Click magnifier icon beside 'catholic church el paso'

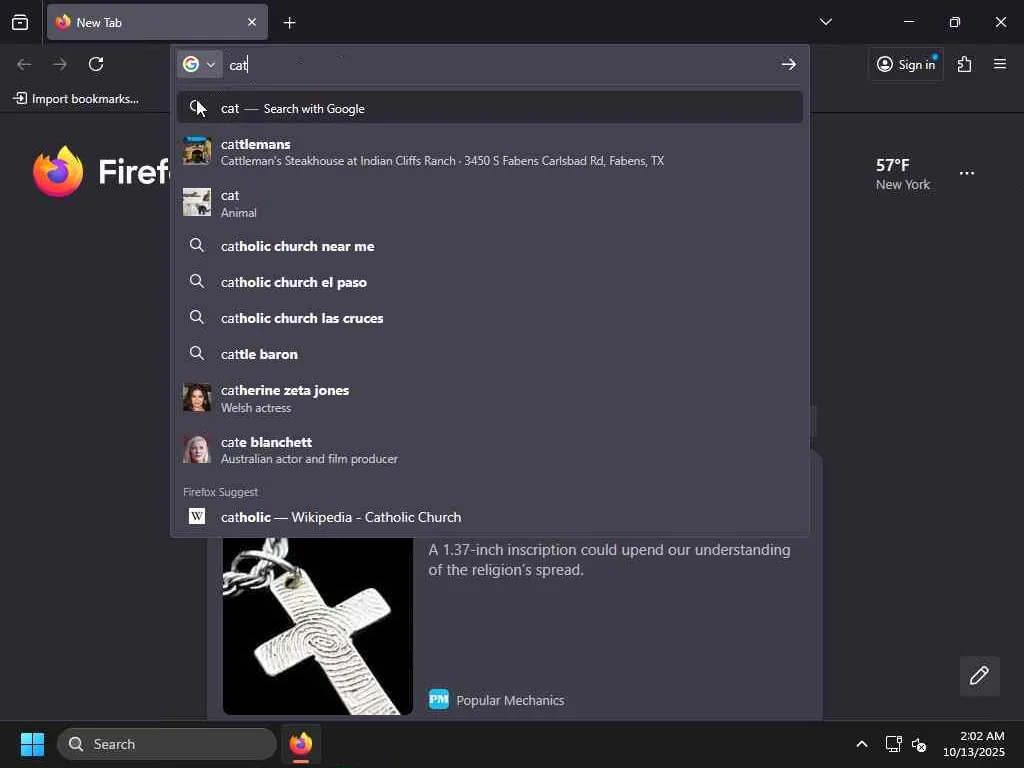click(197, 281)
